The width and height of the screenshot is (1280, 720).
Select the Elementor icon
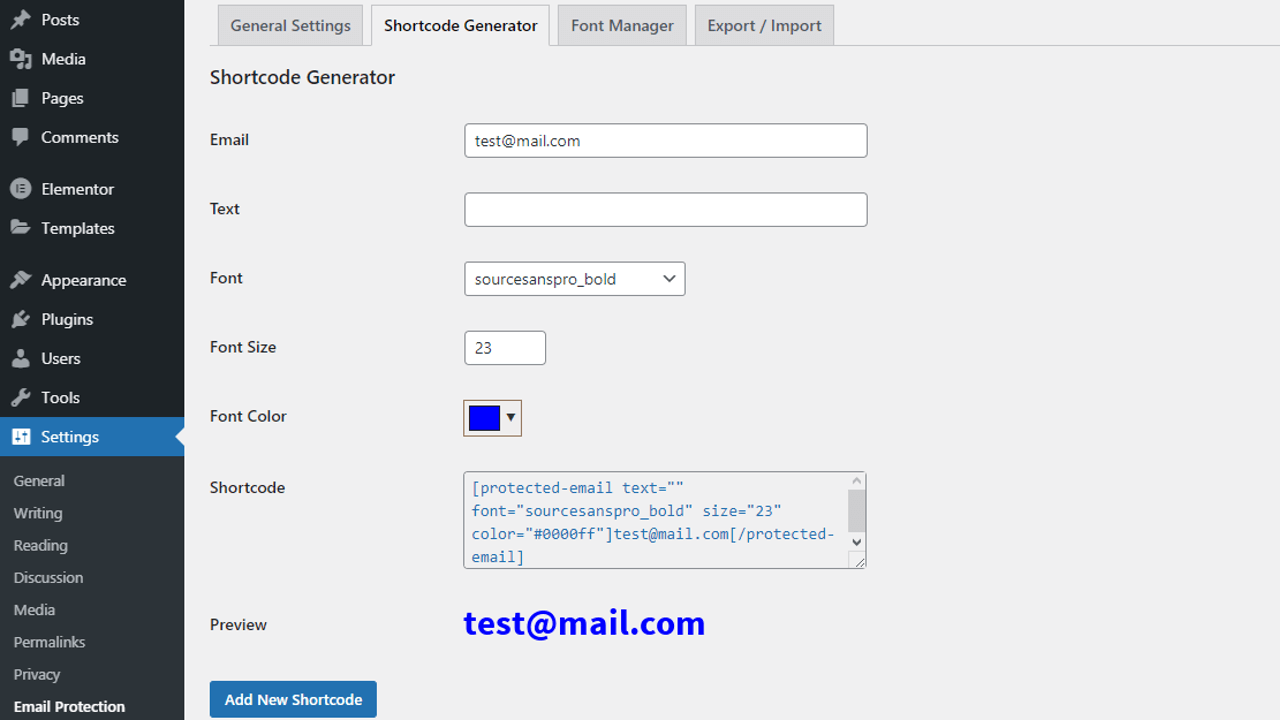pos(20,188)
